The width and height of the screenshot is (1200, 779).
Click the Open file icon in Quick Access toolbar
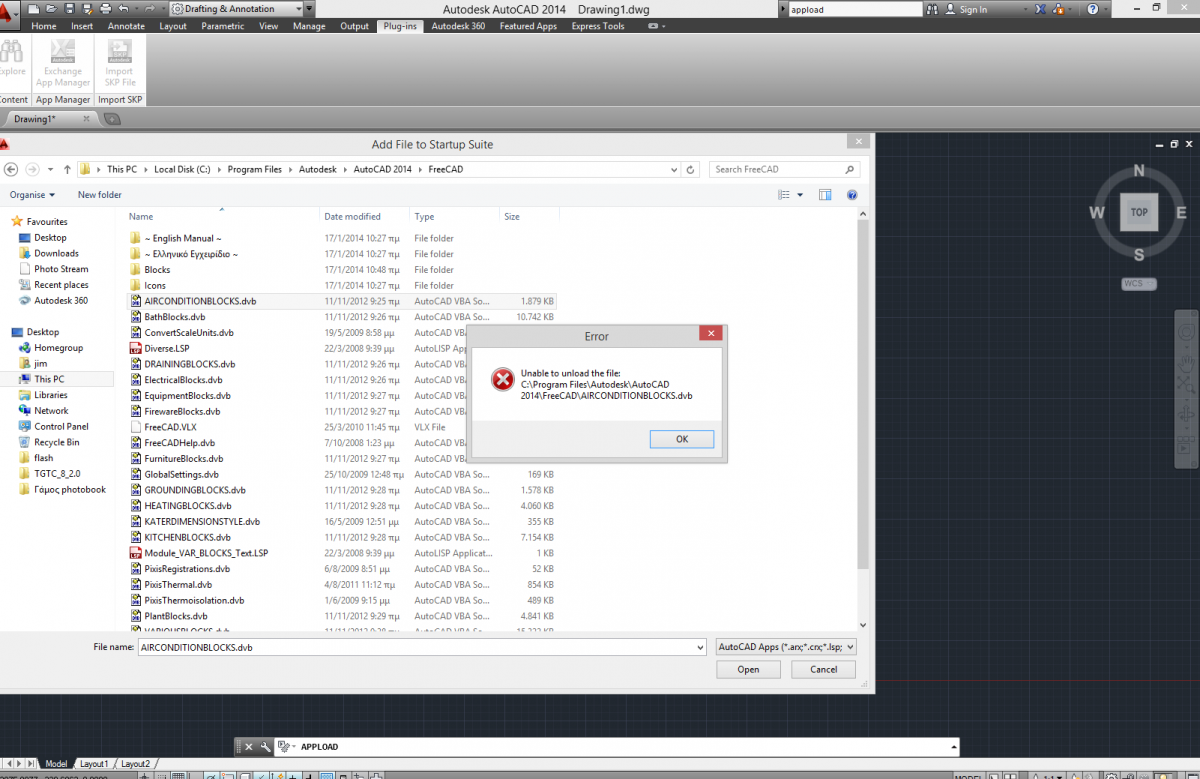tap(52, 9)
